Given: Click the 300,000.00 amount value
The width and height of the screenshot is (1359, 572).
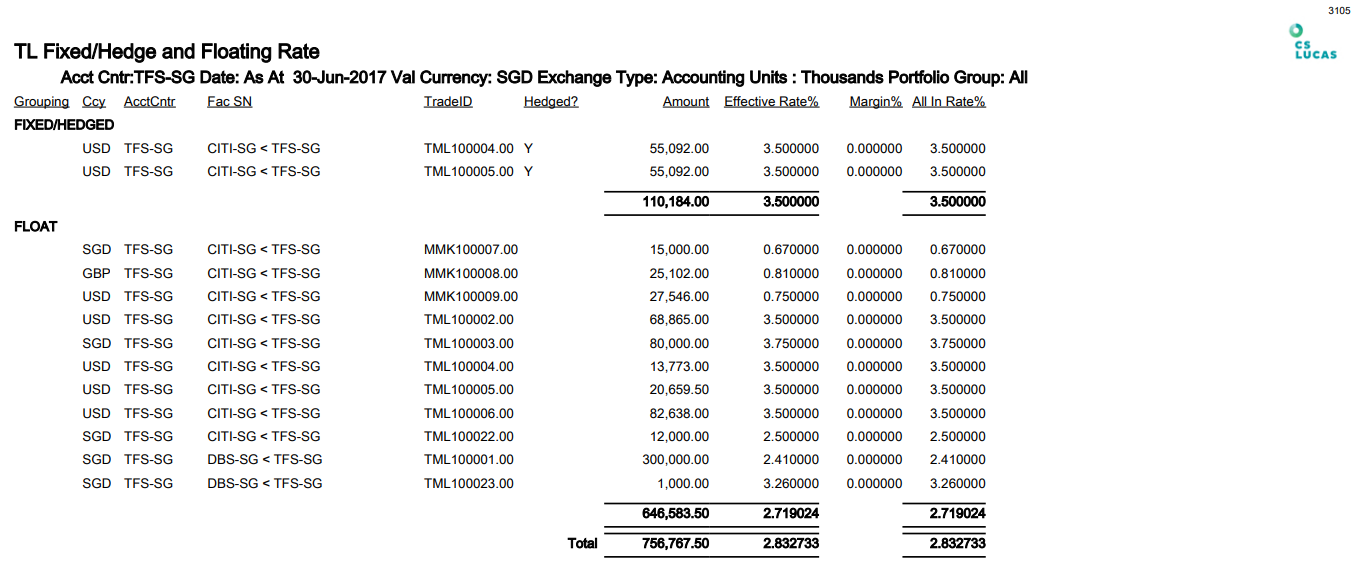Looking at the screenshot, I should (x=675, y=460).
